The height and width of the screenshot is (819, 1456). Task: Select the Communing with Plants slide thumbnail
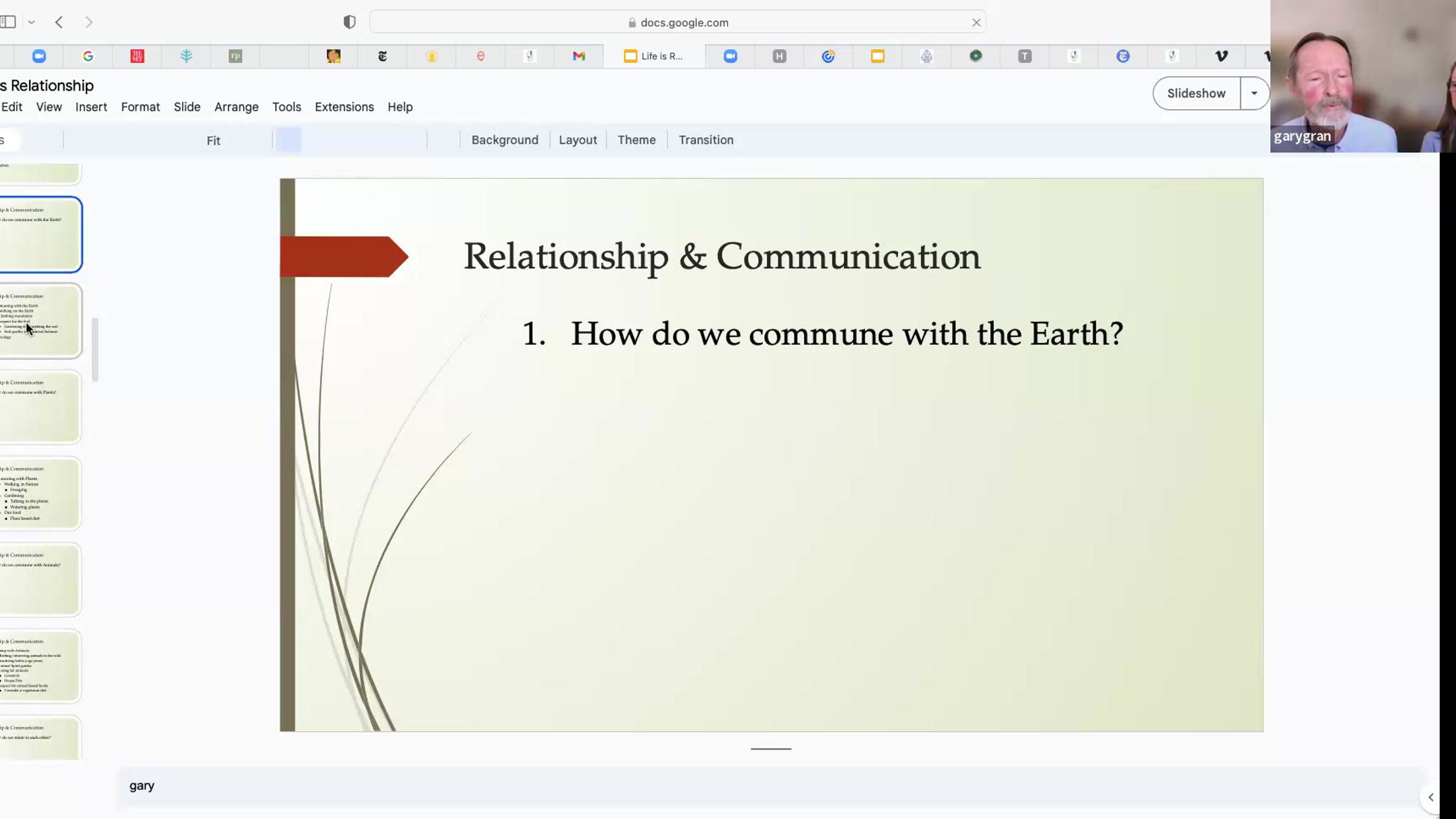(41, 493)
